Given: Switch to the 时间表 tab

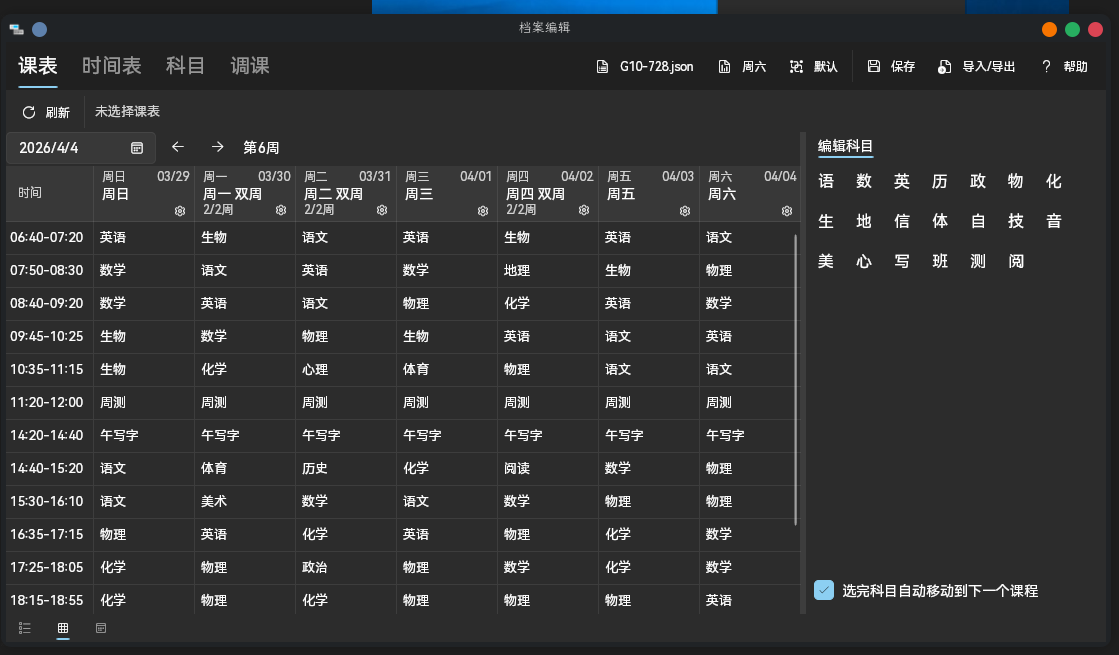Looking at the screenshot, I should click(111, 66).
